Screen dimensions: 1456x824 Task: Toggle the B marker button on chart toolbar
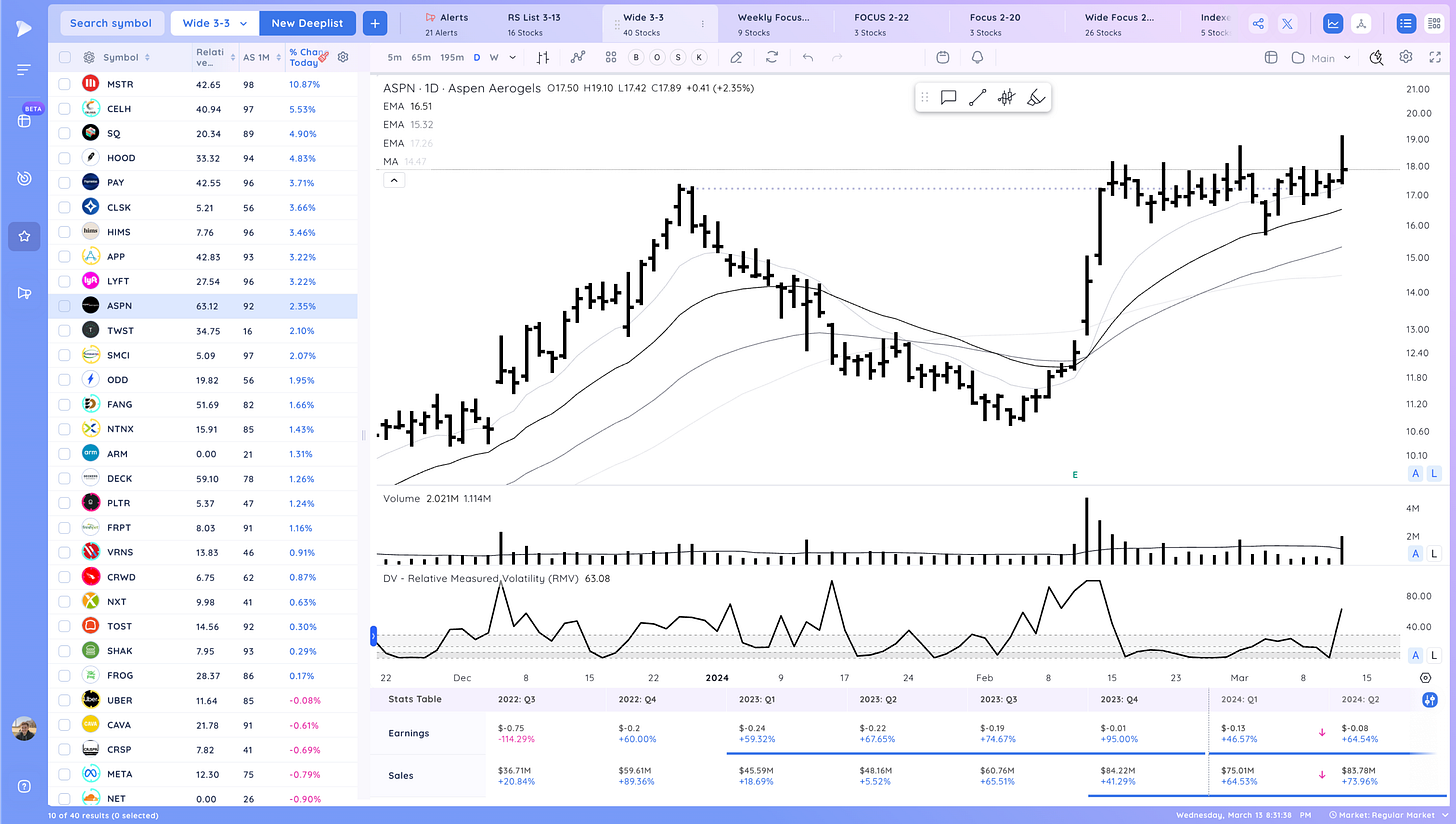(x=636, y=57)
